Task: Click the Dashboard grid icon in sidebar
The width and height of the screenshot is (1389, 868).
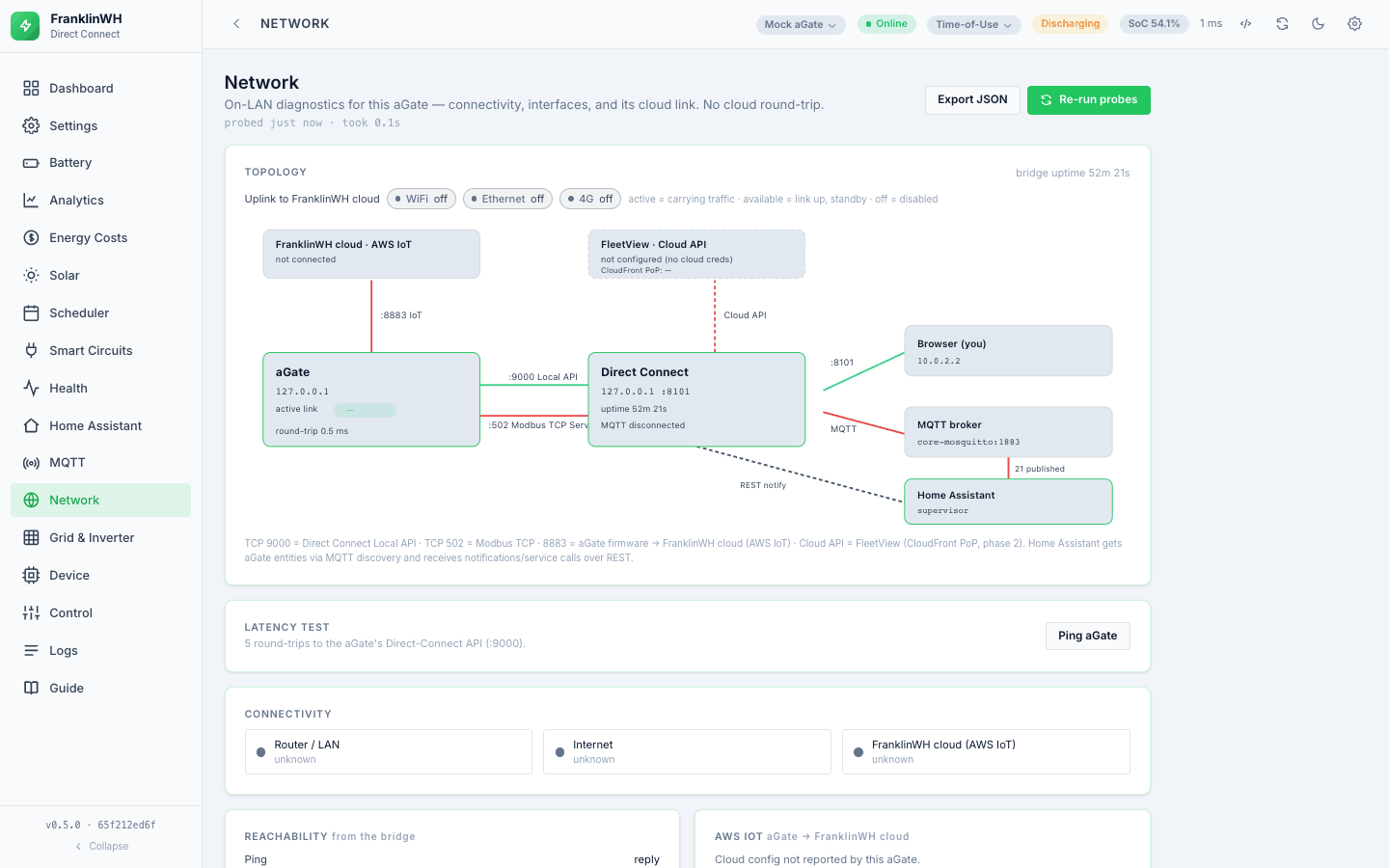Action: [31, 89]
